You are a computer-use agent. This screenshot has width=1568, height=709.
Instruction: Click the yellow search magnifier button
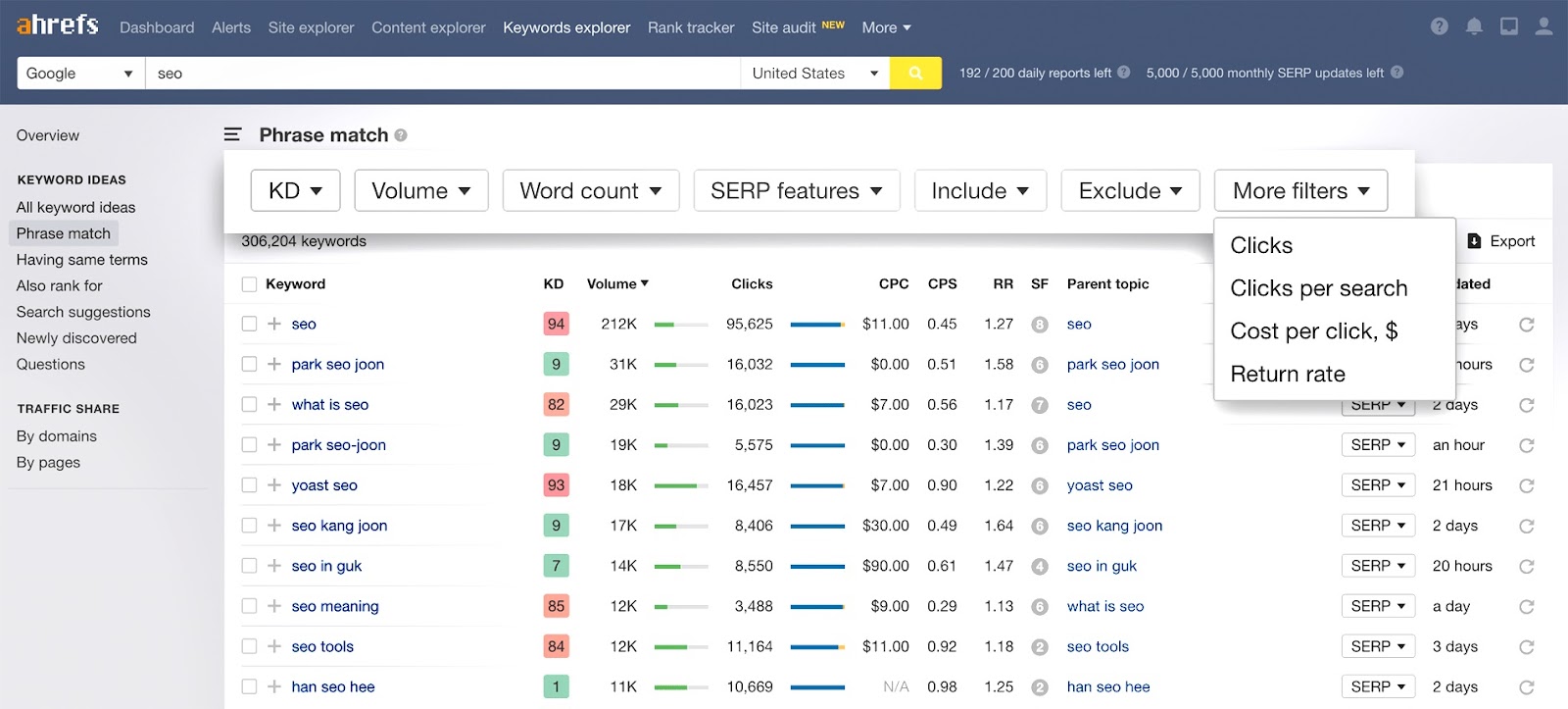pyautogui.click(x=915, y=73)
